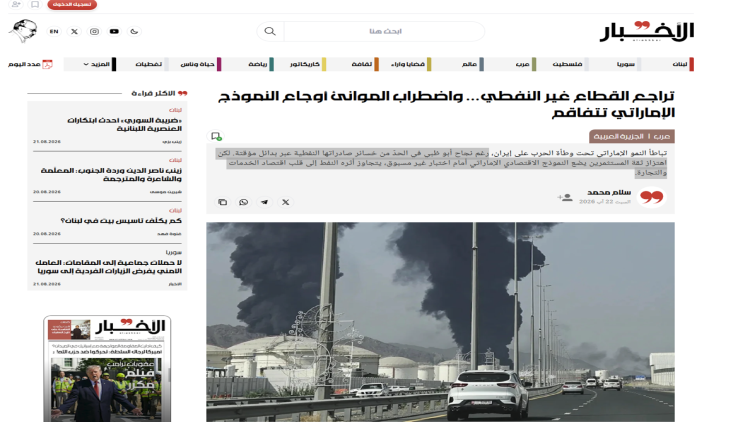
Task: Click the PDF icon next to عدد اليوم
Action: 47,64
